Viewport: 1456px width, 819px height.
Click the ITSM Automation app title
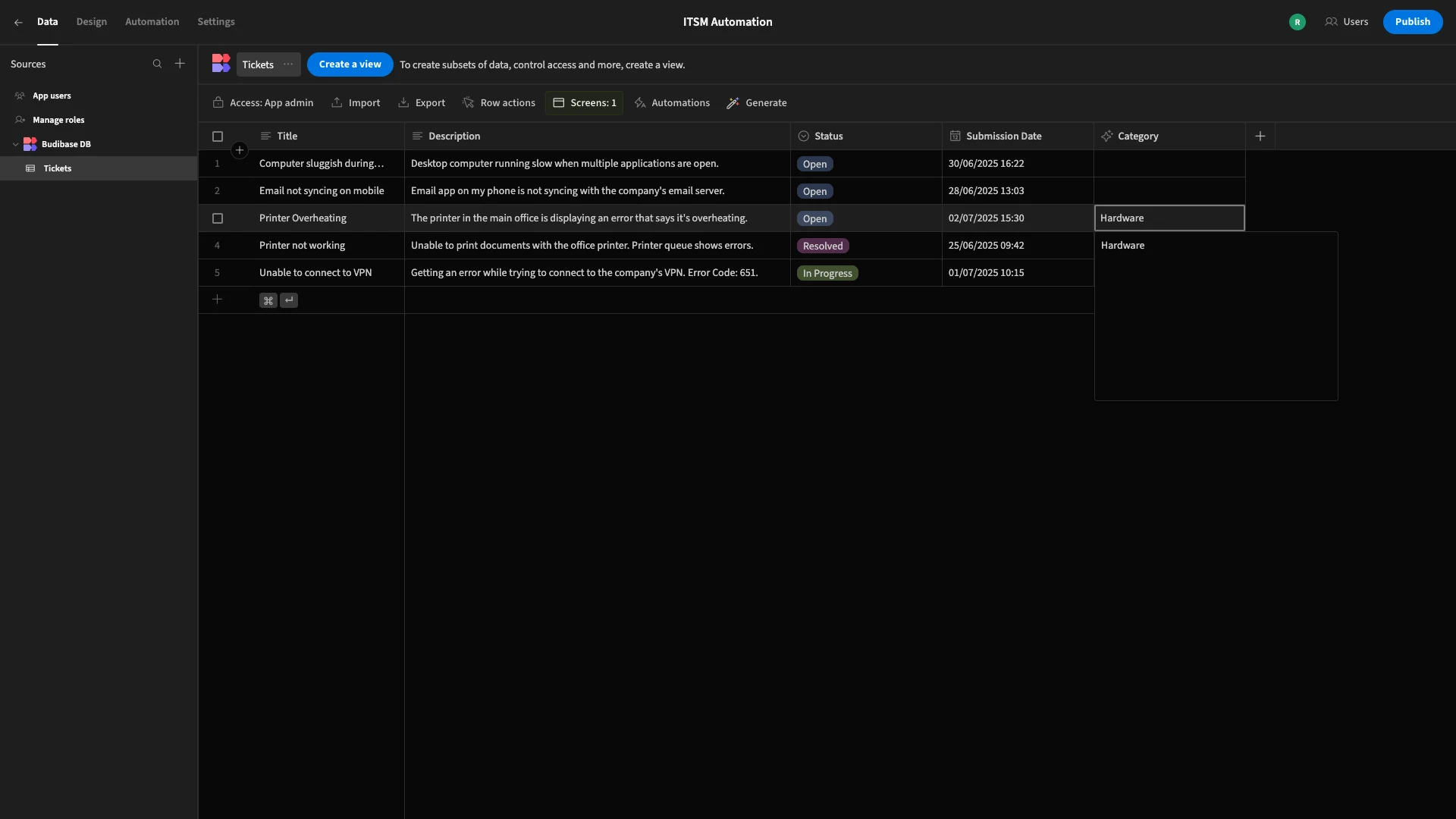click(x=727, y=22)
